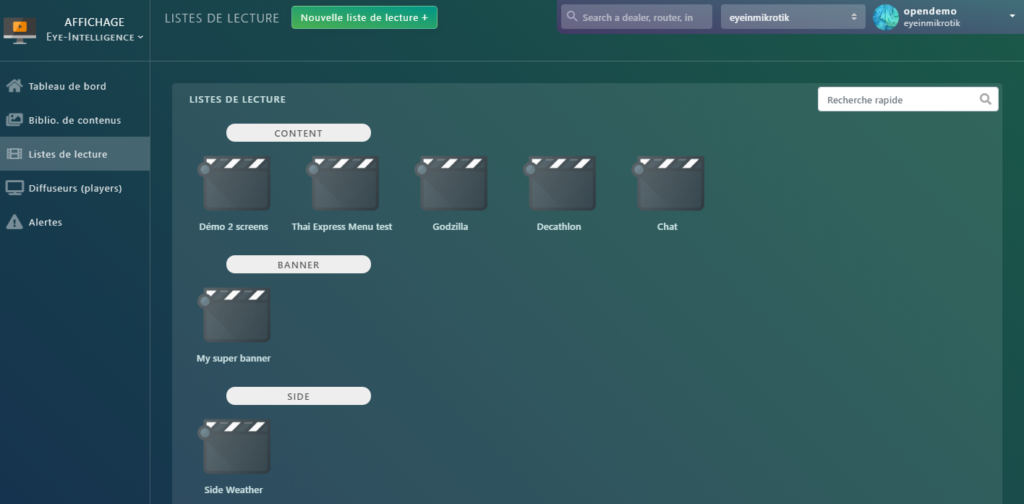1024x504 pixels.
Task: Select the Godzilla playlist clapperboard icon
Action: coord(452,184)
